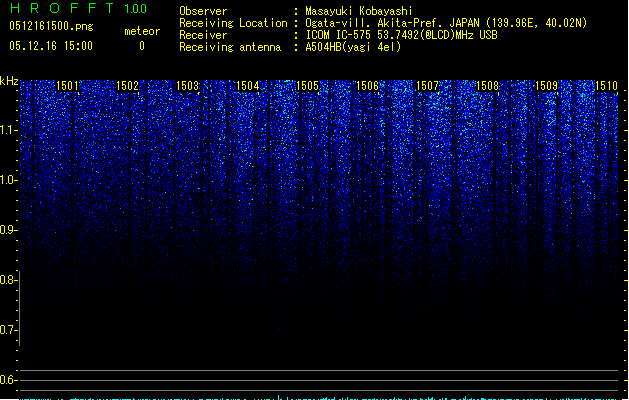Click the 1.0 kHz frequency axis label
This screenshot has height=400, width=629.
[x=8, y=180]
